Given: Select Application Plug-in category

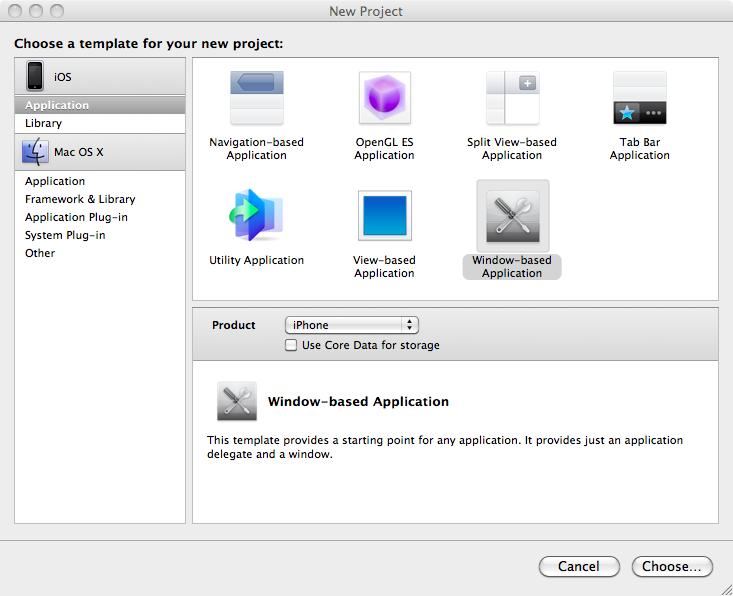Looking at the screenshot, I should coord(76,217).
